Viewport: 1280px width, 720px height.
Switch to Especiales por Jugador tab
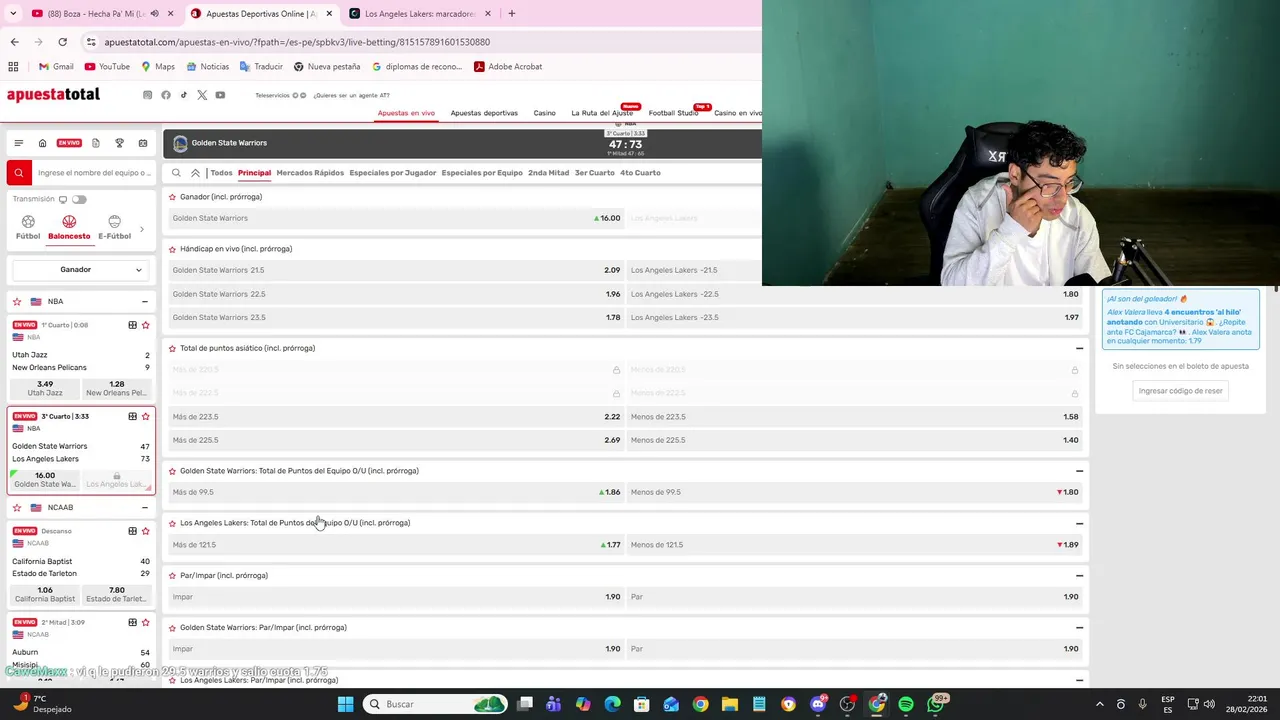(393, 173)
